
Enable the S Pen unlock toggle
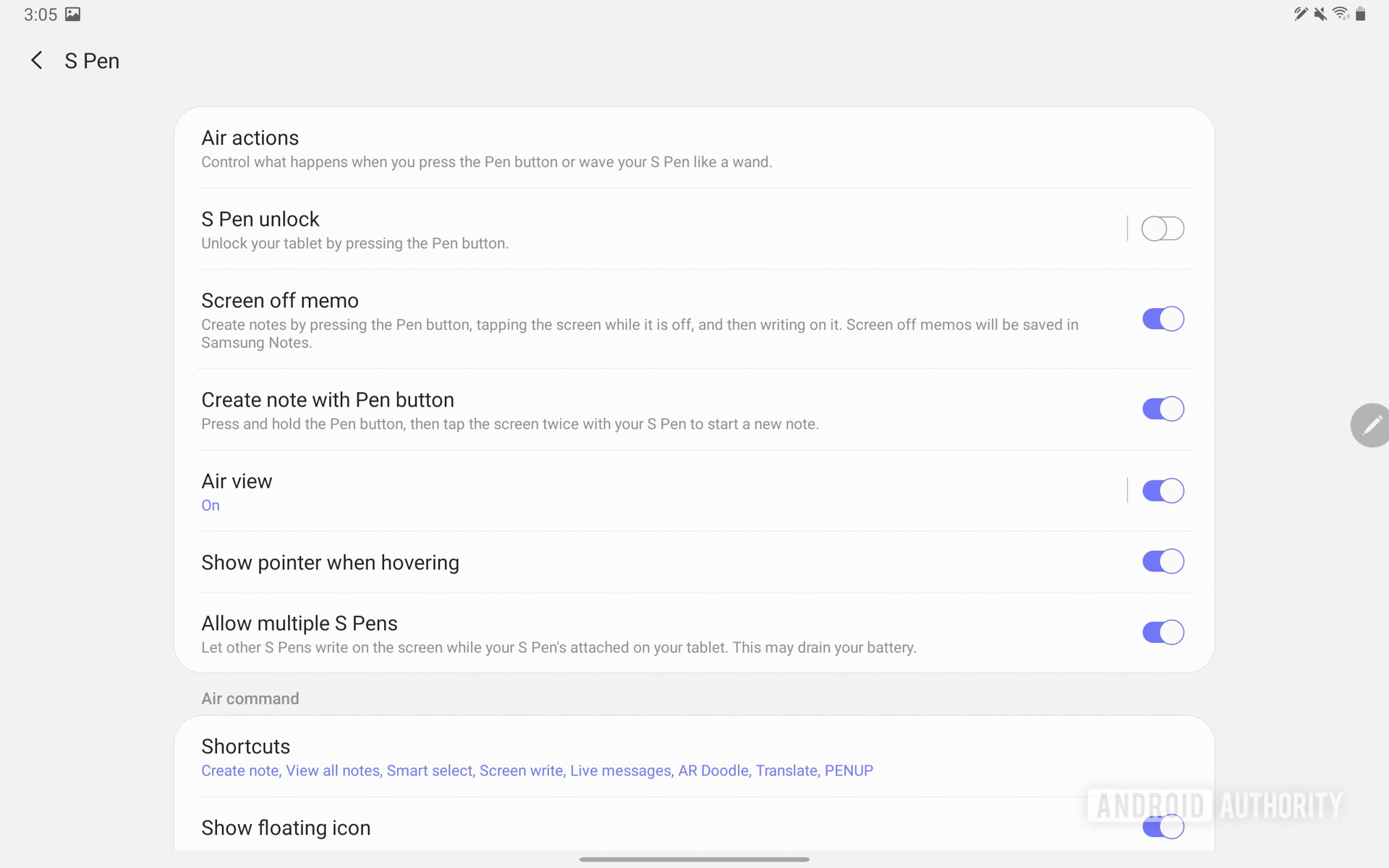click(x=1163, y=229)
